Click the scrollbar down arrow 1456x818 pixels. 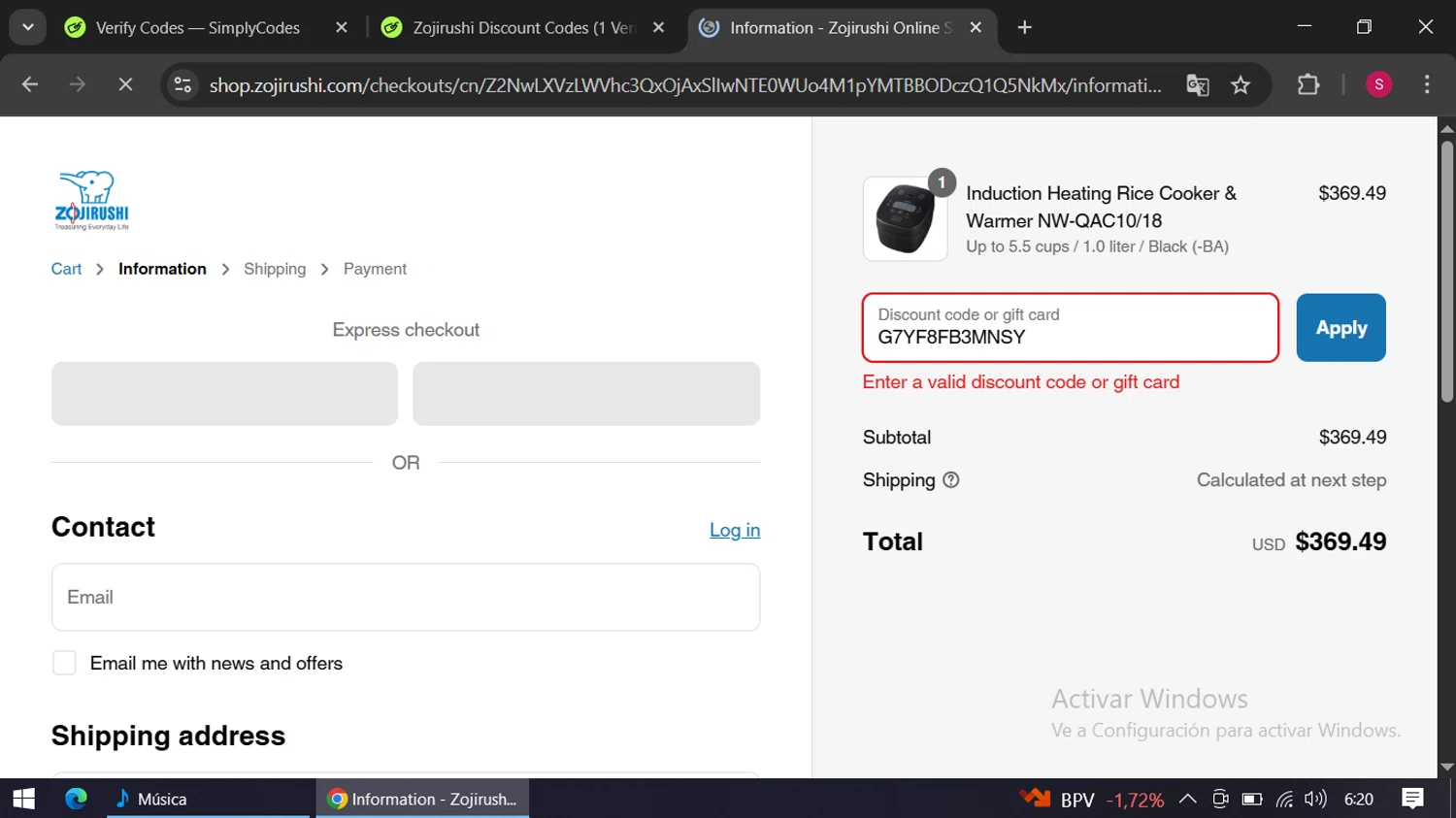click(1446, 767)
